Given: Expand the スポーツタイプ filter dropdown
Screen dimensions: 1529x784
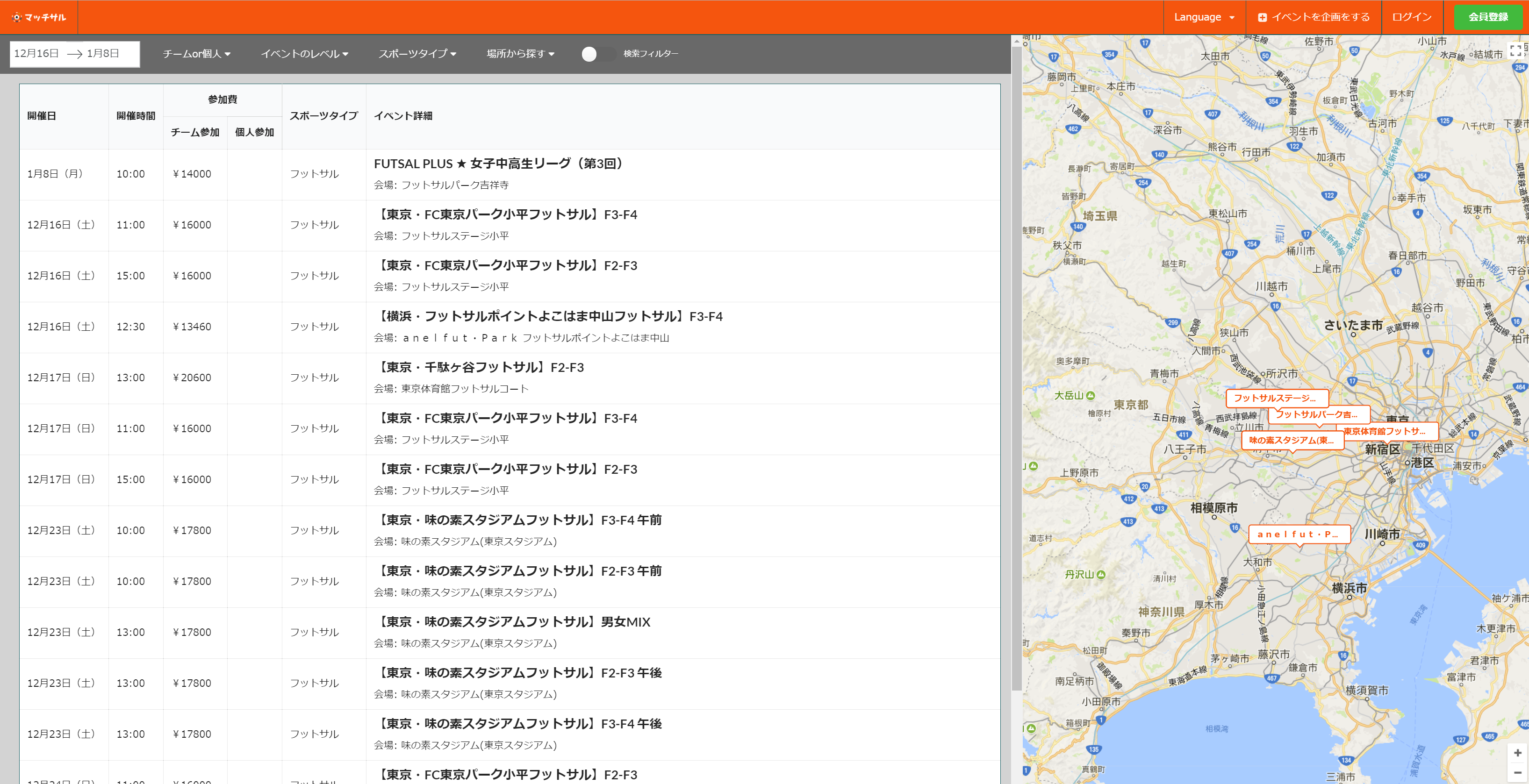Looking at the screenshot, I should click(417, 53).
